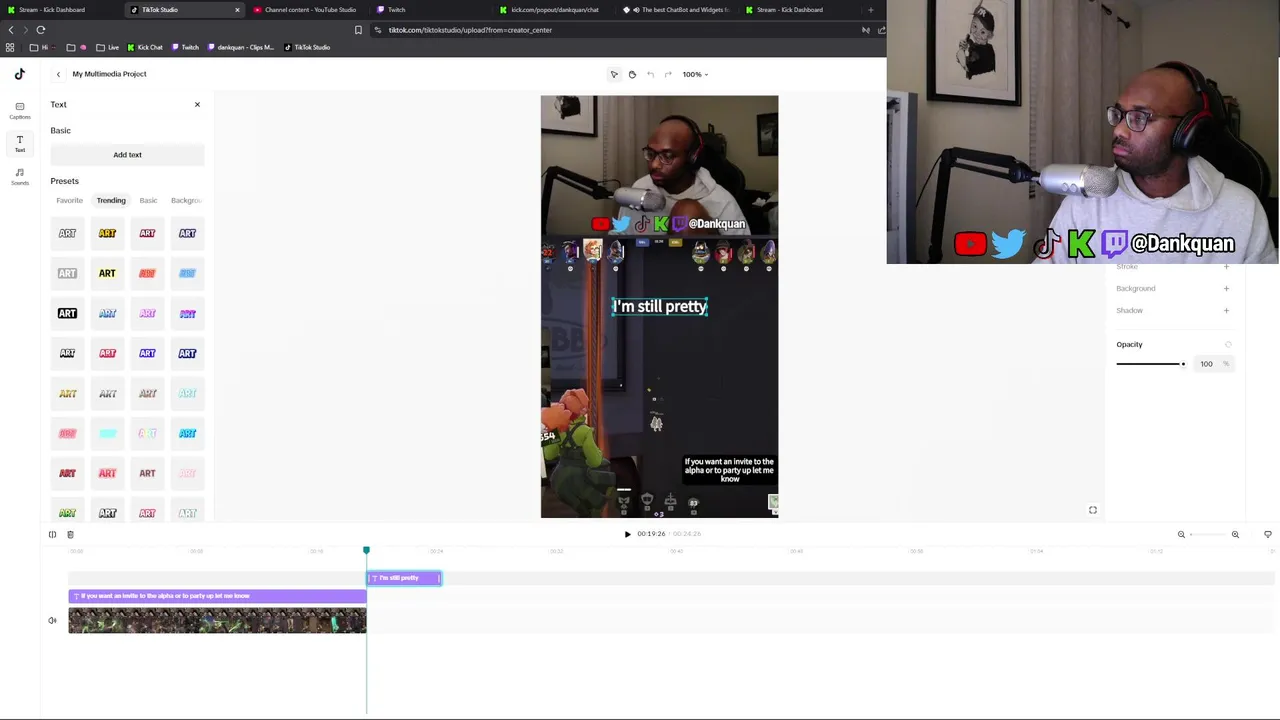Switch to the Favorite presets tab
The image size is (1280, 720).
(x=69, y=200)
